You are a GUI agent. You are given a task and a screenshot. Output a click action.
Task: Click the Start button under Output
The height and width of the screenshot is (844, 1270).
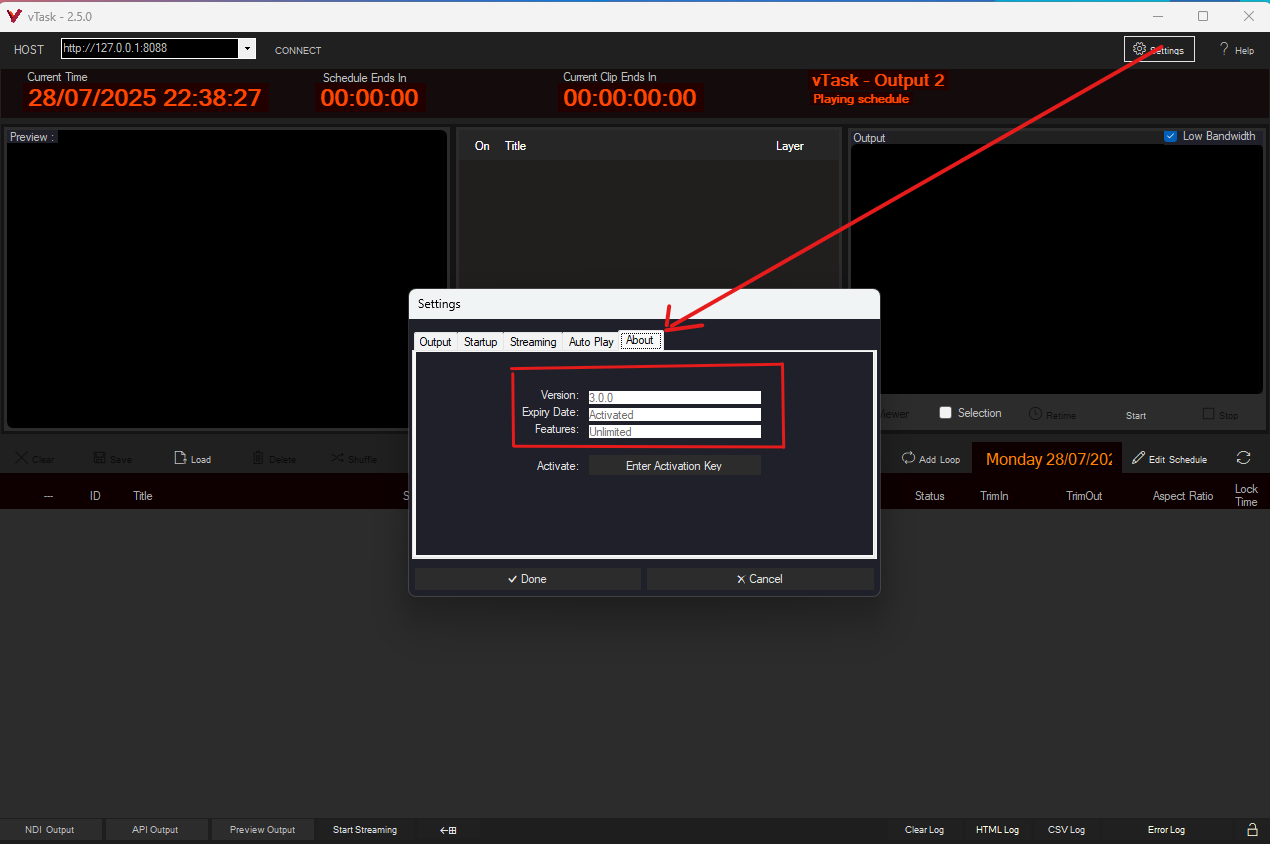[x=1136, y=415]
